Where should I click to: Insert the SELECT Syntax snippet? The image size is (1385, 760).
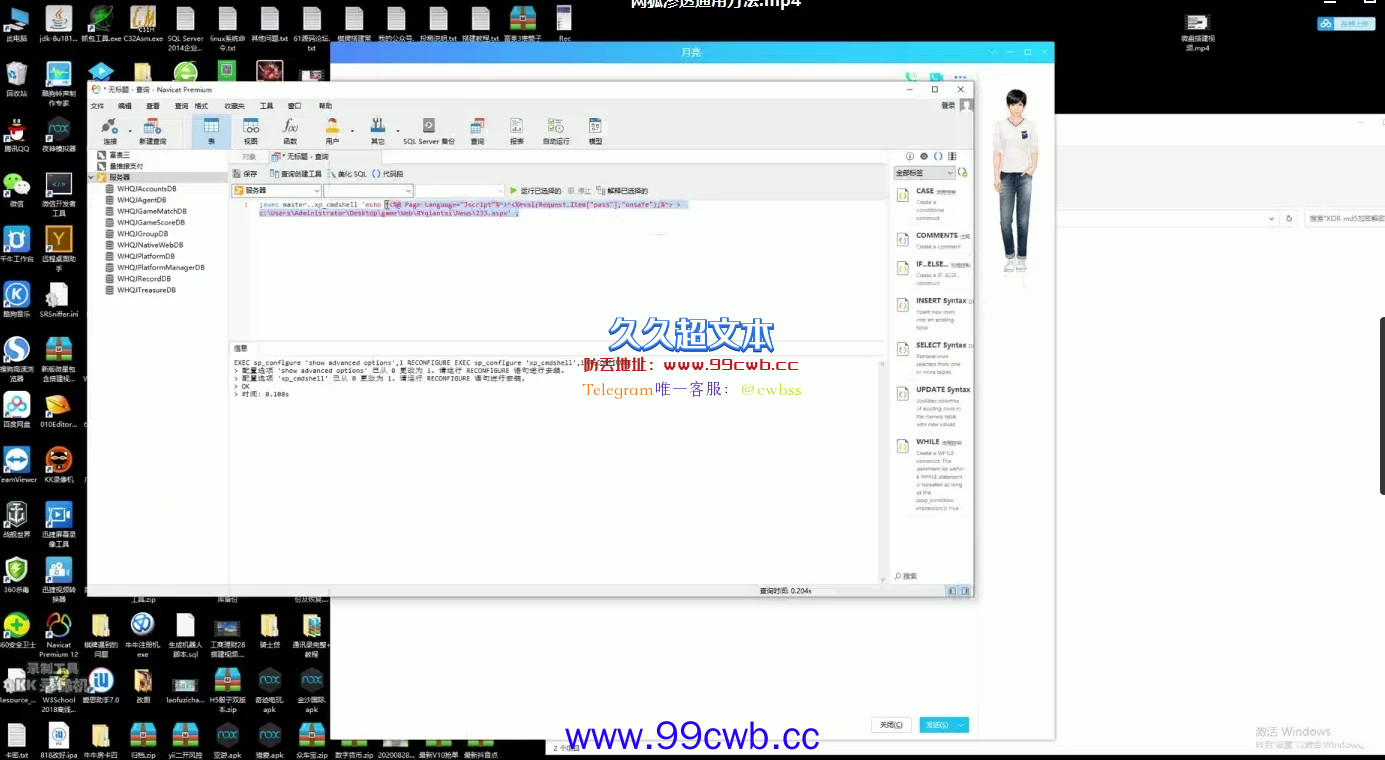coord(931,358)
